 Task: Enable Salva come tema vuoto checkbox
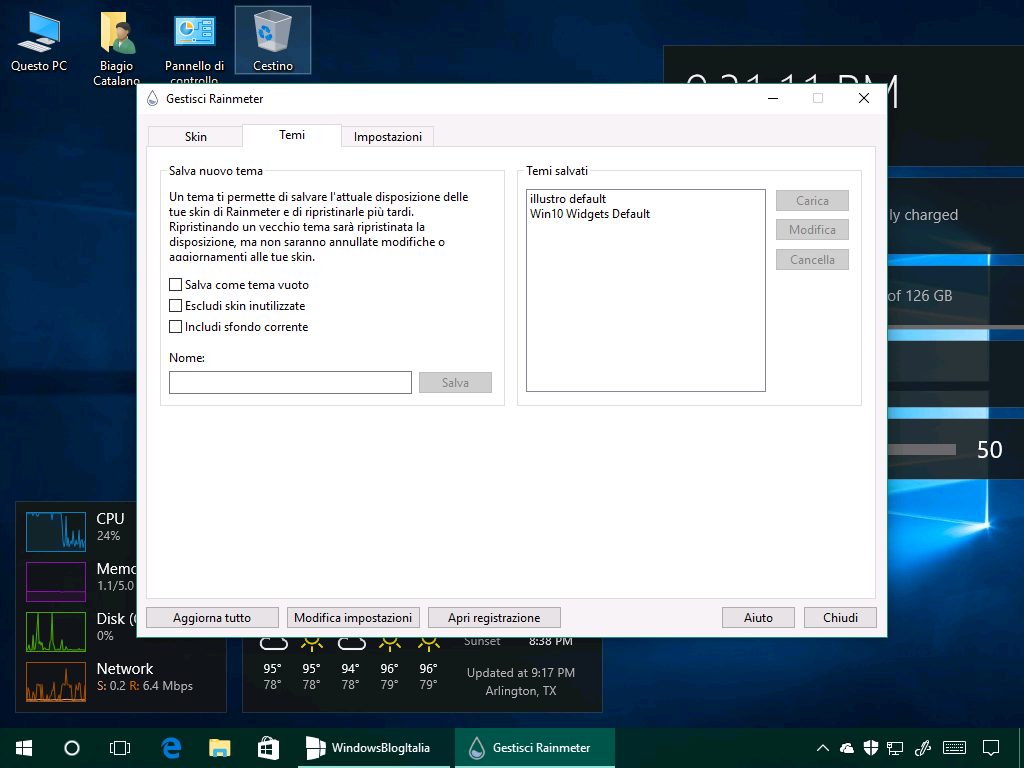[175, 285]
